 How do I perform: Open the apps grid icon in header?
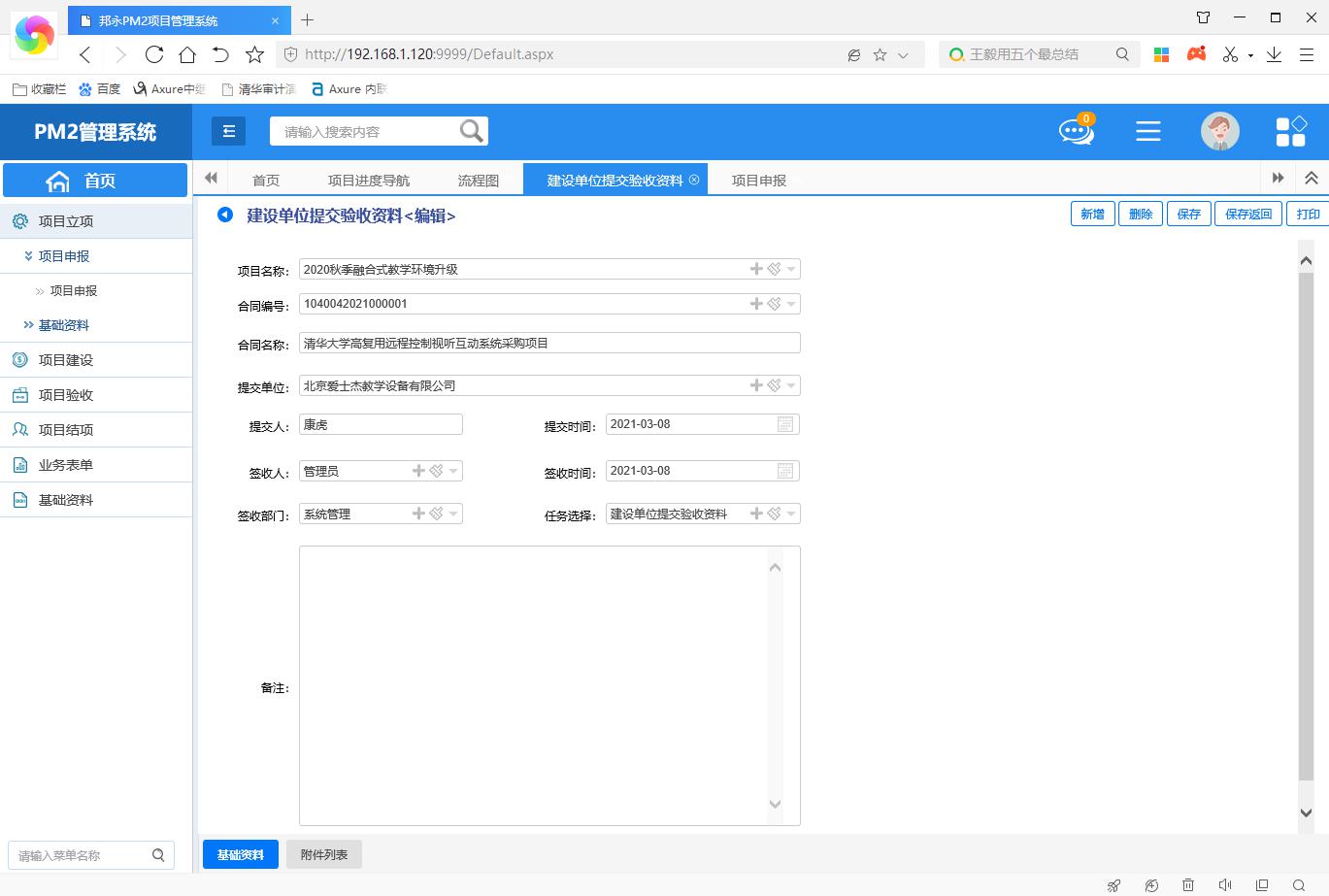point(1290,131)
